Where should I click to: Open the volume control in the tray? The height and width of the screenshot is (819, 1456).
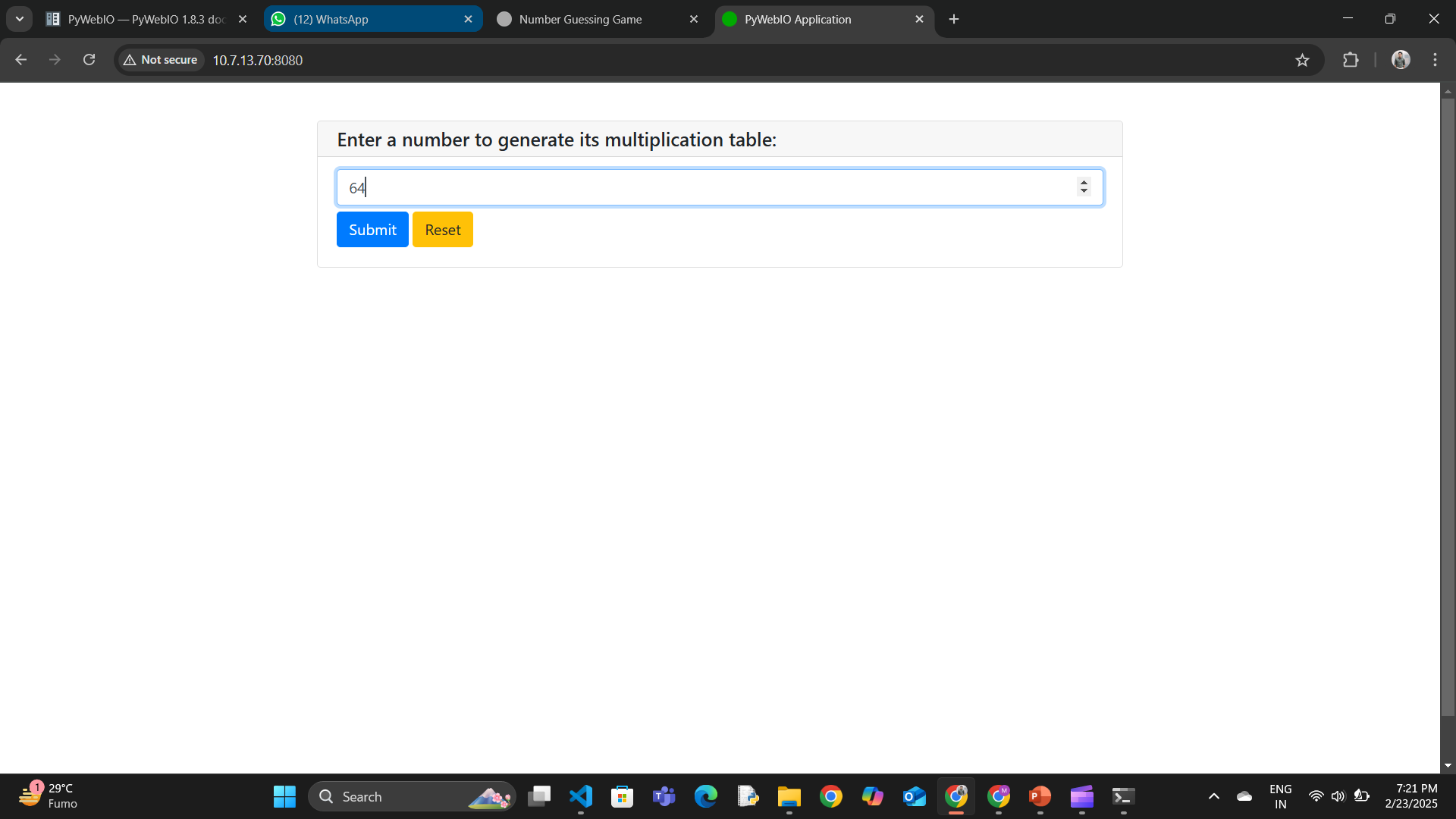pyautogui.click(x=1338, y=796)
